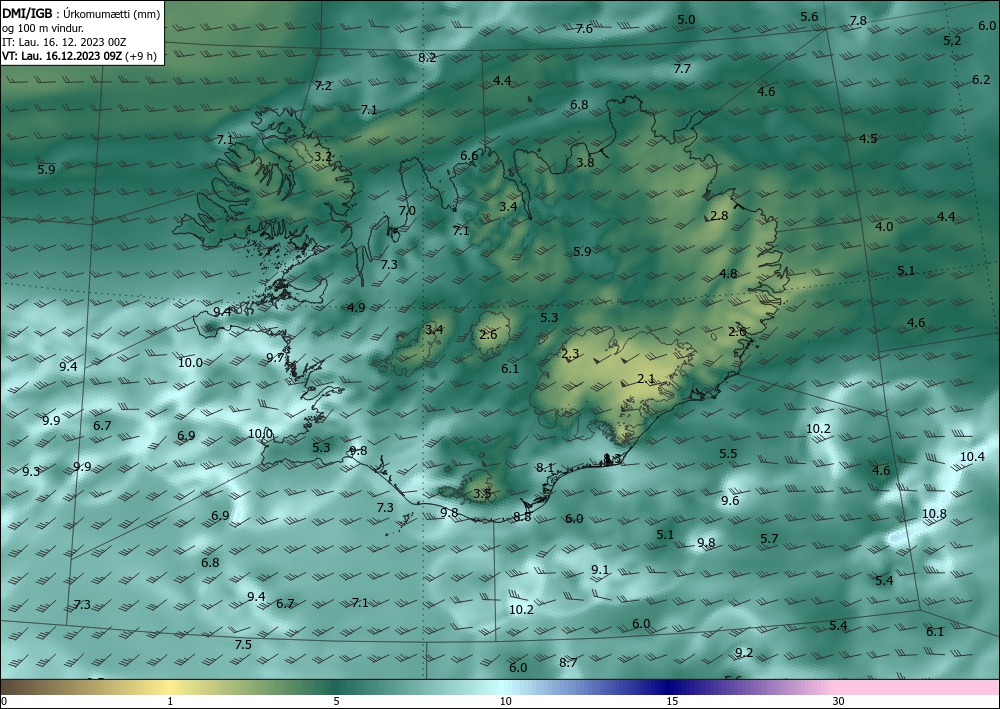Screen dimensions: 1000x709
Task: Click the map value 6.6
Action: pos(469,156)
